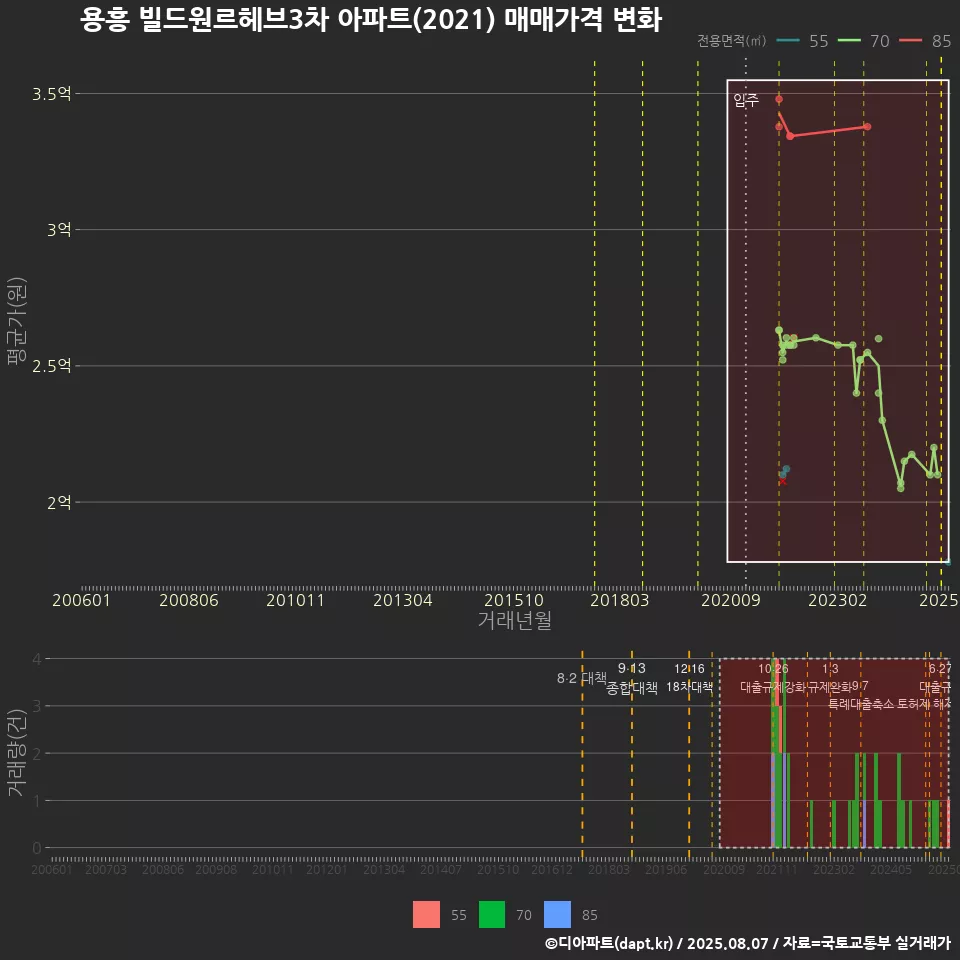Click the topmost red 85 data point
Viewport: 960px width, 960px height.
pyautogui.click(x=779, y=99)
